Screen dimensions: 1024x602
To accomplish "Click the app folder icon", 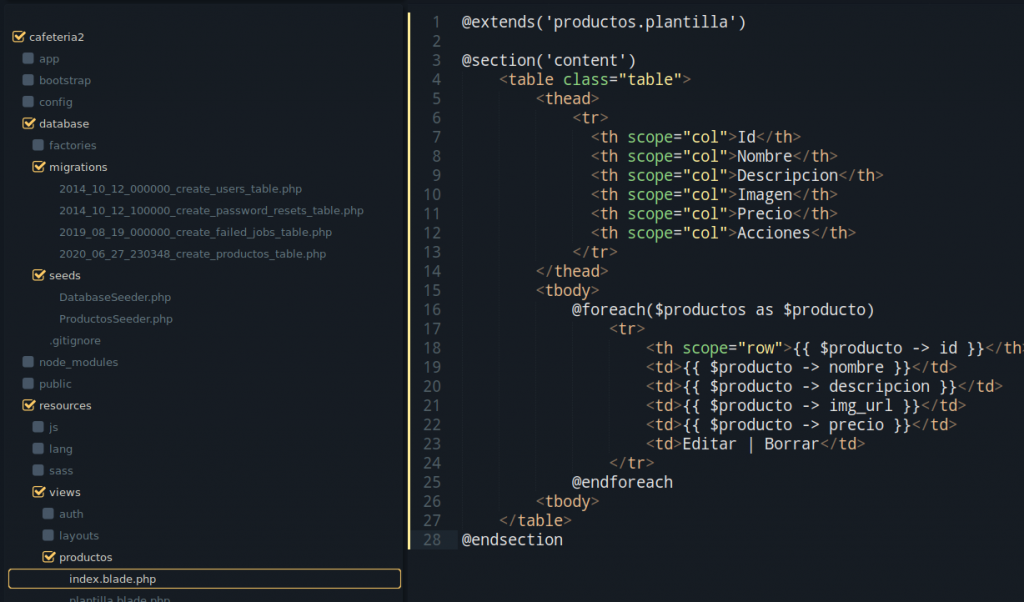I will [28, 59].
